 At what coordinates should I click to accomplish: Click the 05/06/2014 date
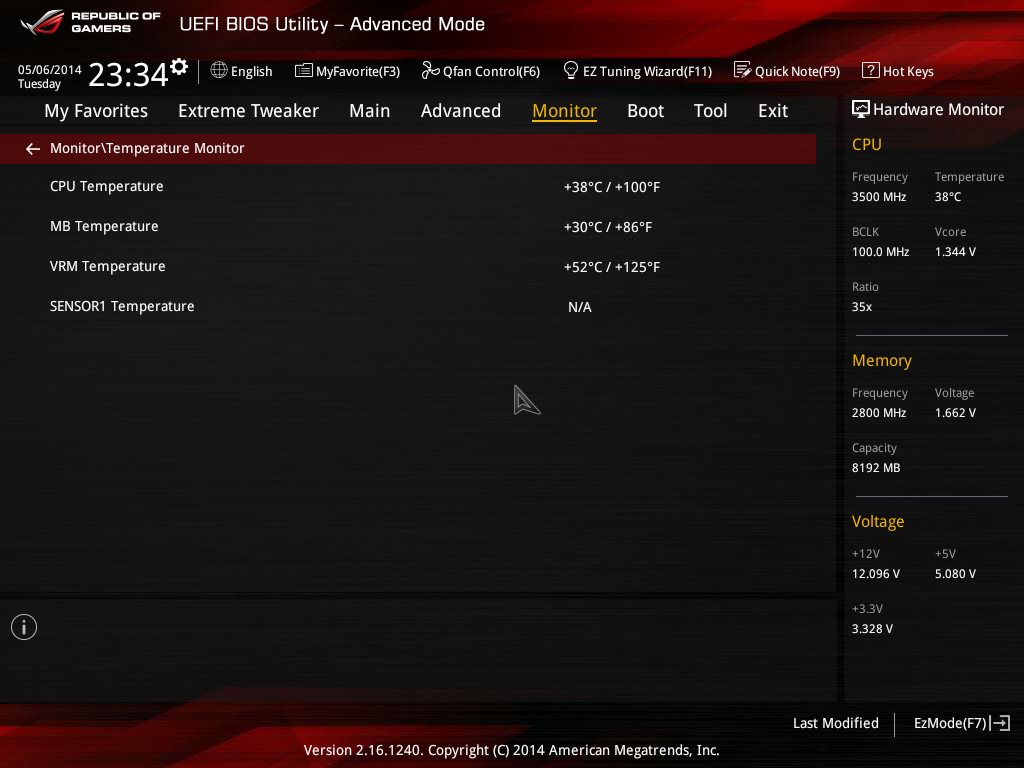[x=50, y=69]
